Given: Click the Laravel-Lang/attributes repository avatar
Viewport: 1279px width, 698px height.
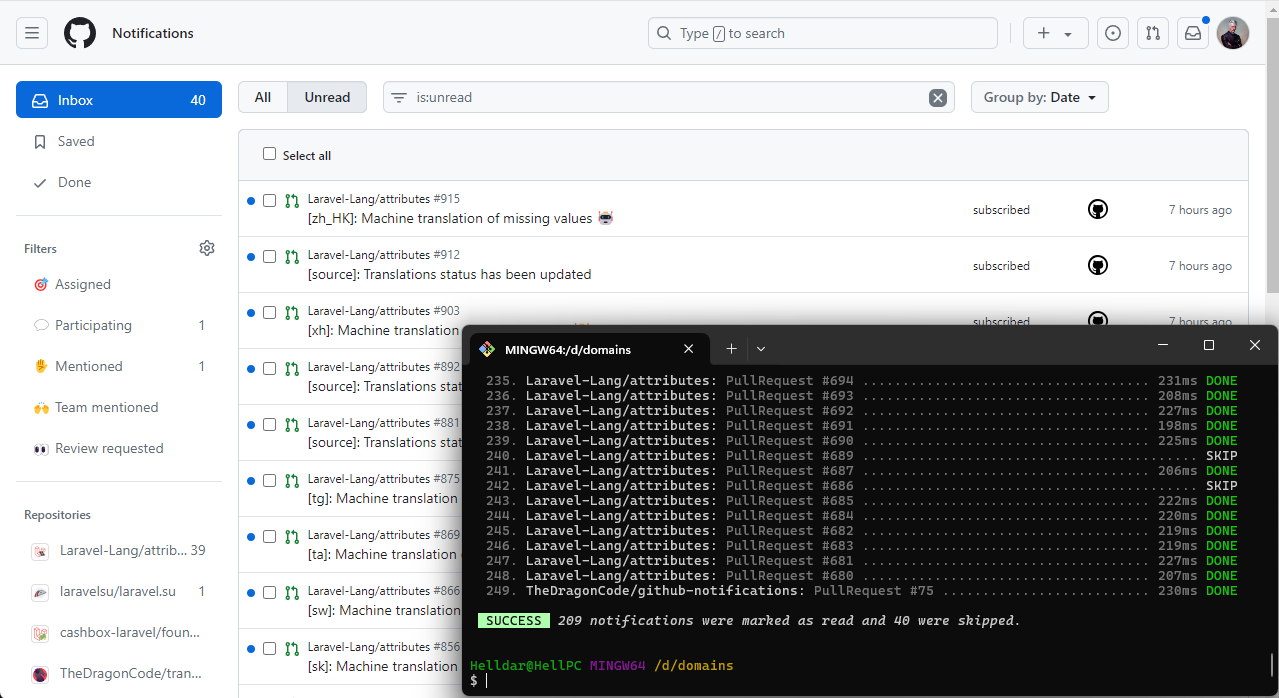Looking at the screenshot, I should point(40,551).
